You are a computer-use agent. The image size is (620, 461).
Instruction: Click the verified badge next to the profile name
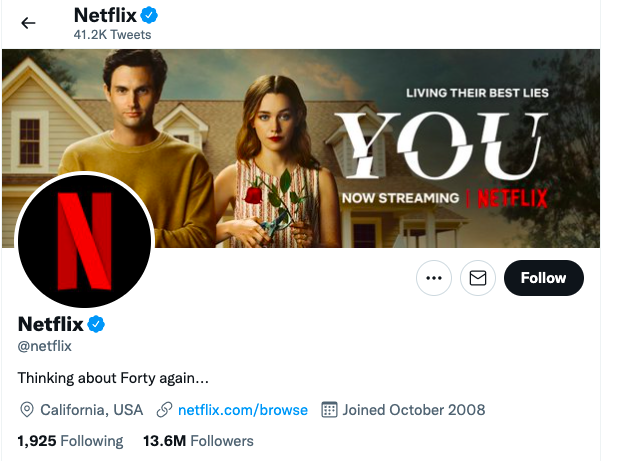point(97,324)
